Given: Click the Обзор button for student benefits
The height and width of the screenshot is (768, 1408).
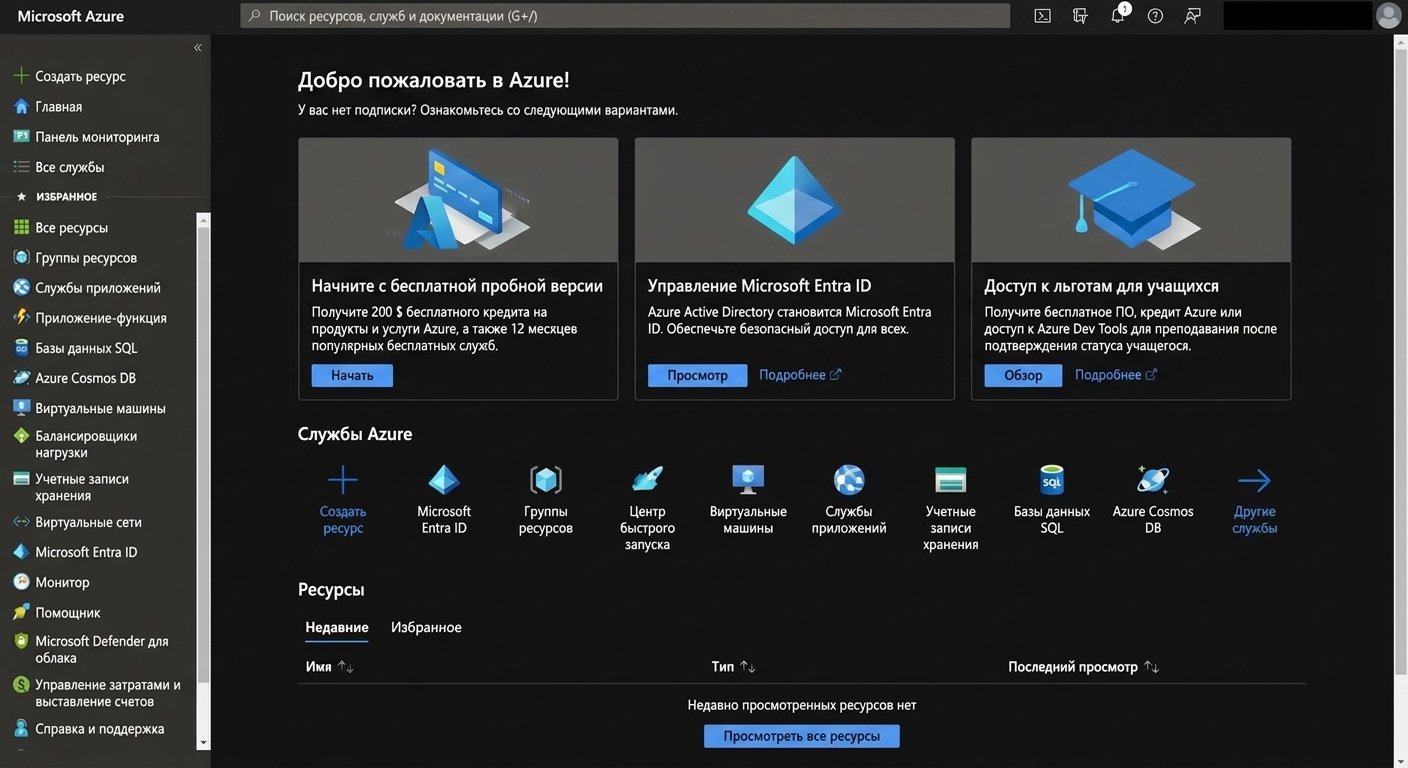Looking at the screenshot, I should coord(1023,375).
